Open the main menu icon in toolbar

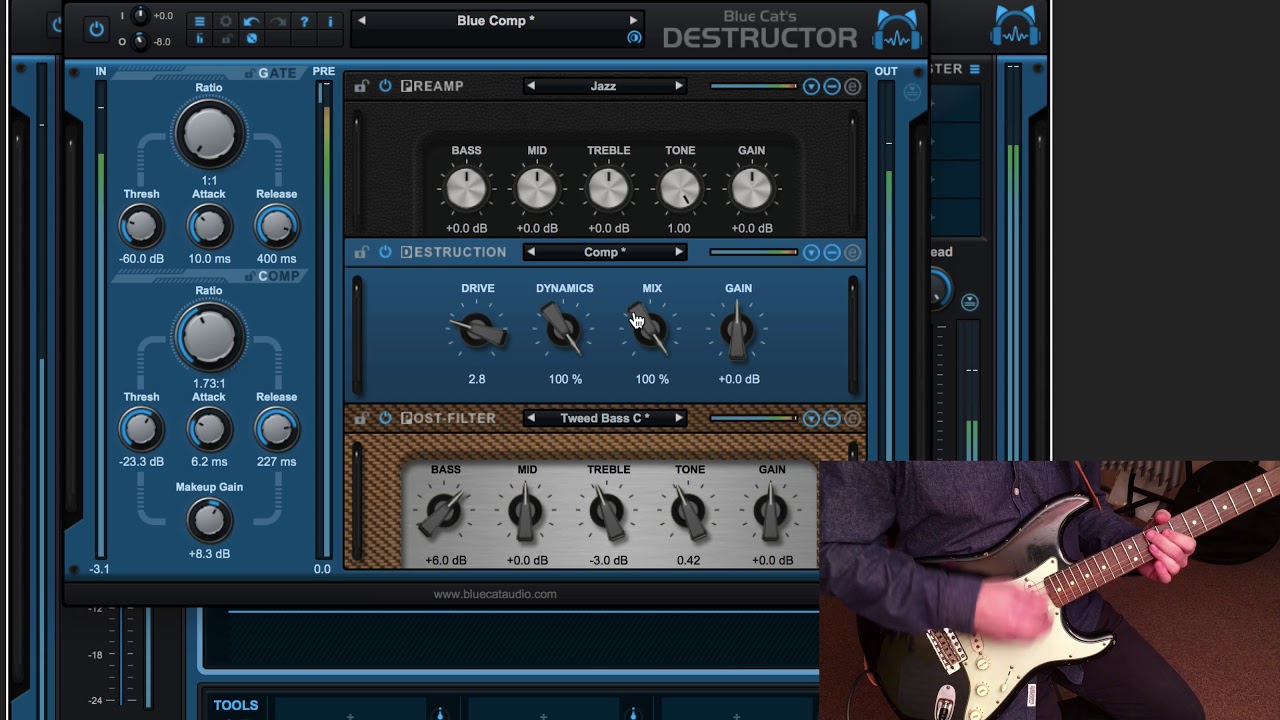(x=200, y=21)
